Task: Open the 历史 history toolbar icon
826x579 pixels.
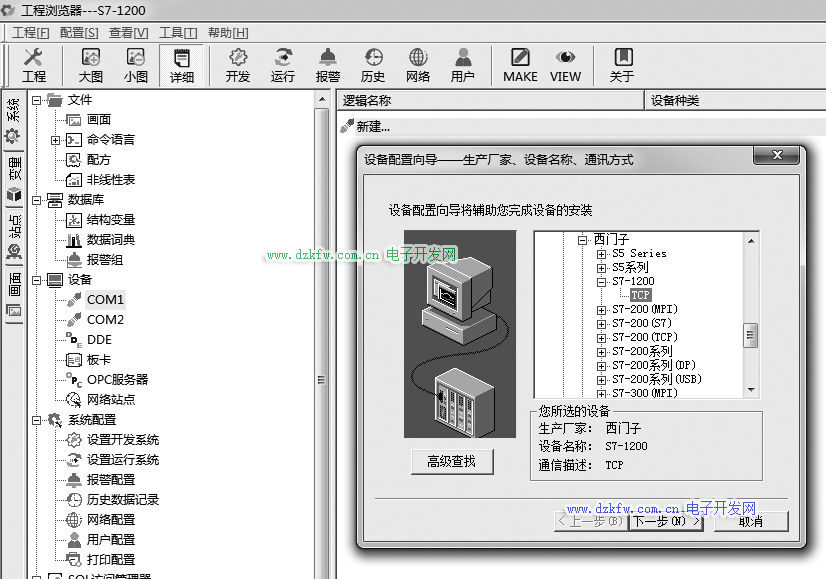Action: click(x=373, y=65)
